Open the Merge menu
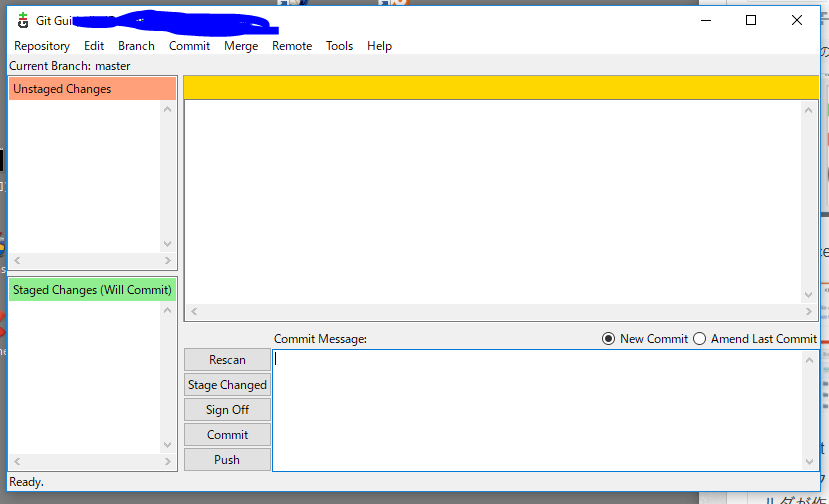 tap(241, 46)
